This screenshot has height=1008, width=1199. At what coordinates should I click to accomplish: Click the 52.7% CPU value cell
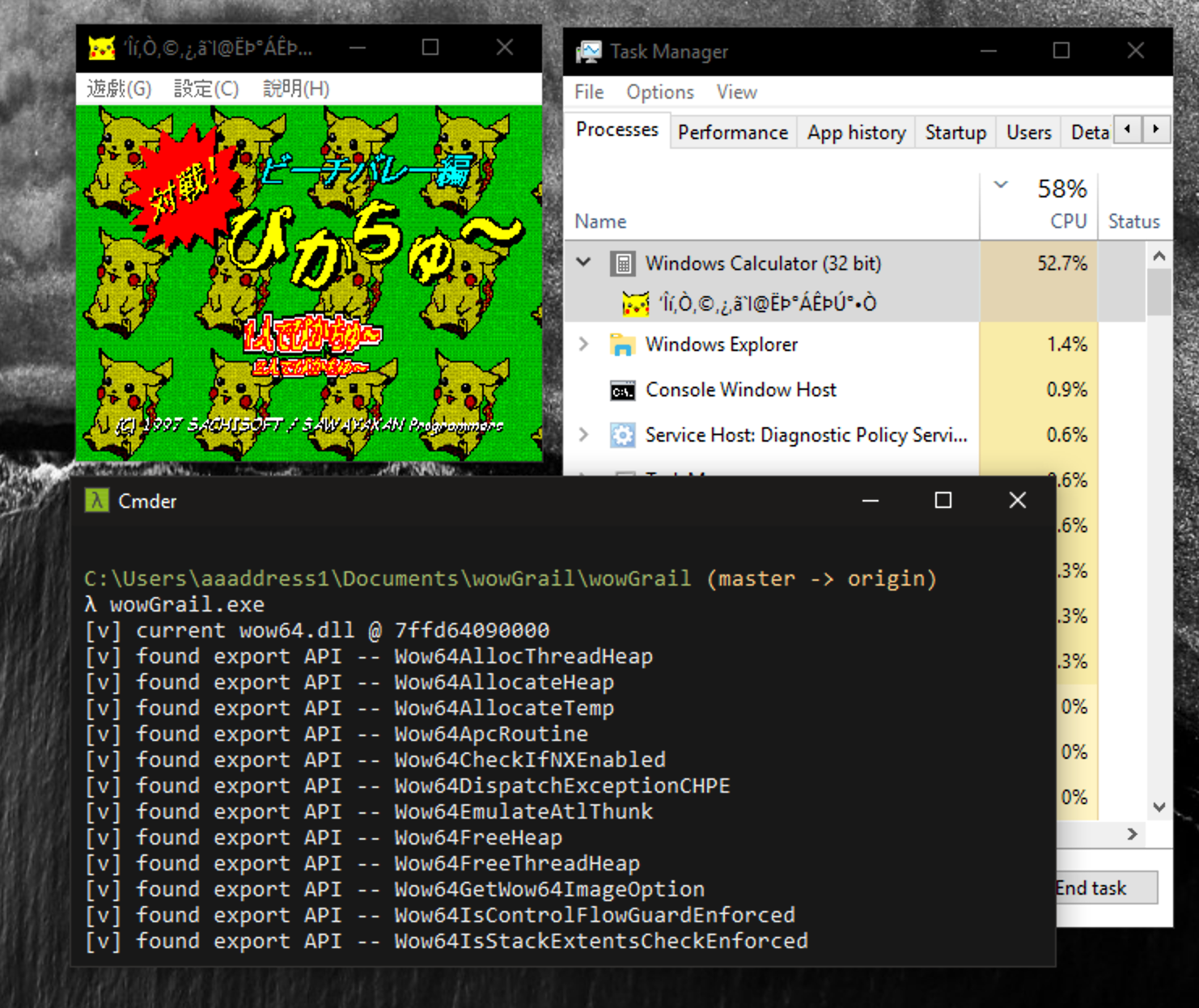[1039, 263]
